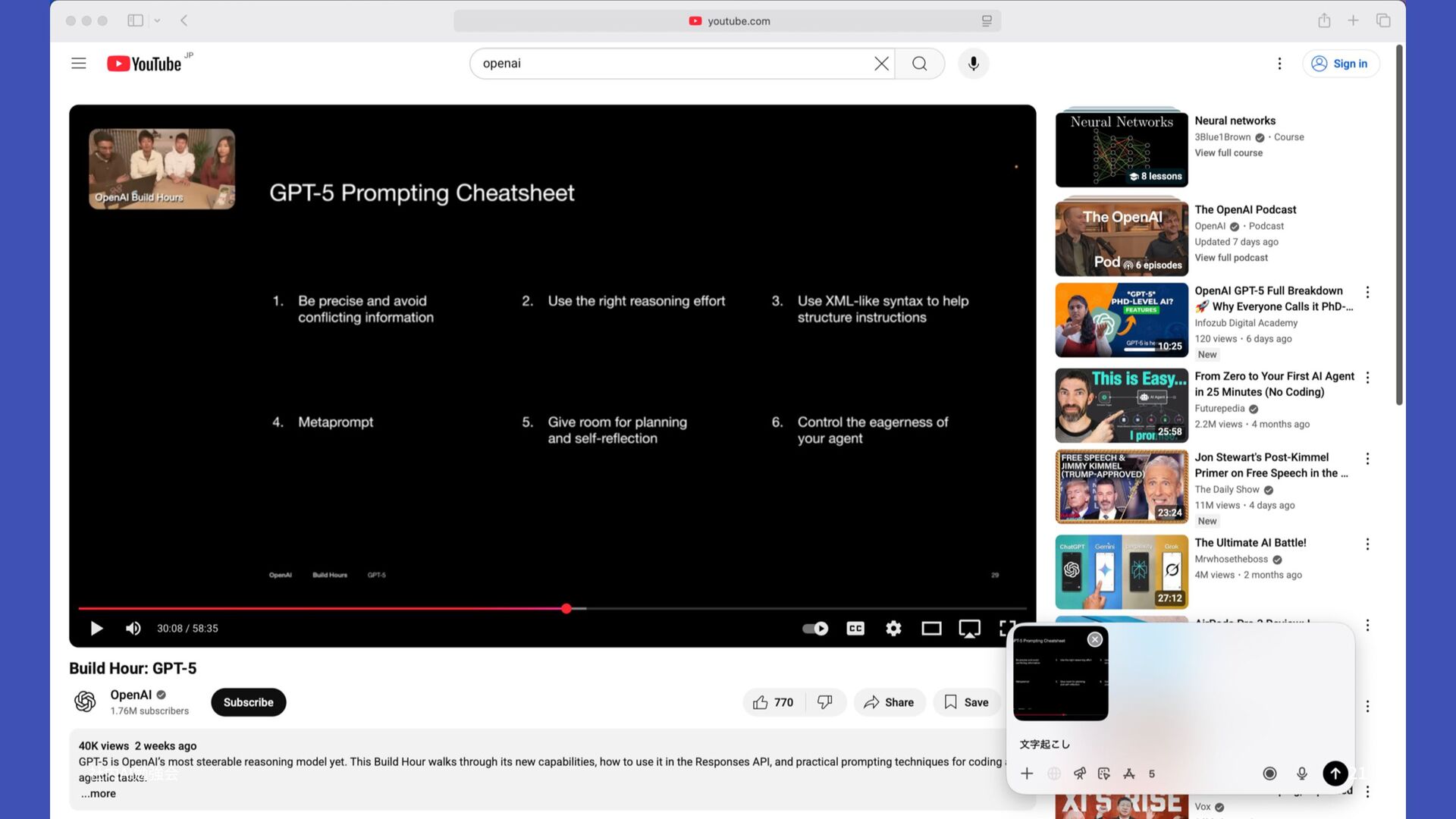Viewport: 1456px width, 819px height.
Task: Open options menu for The Ultimate AI Battle
Action: point(1367,544)
